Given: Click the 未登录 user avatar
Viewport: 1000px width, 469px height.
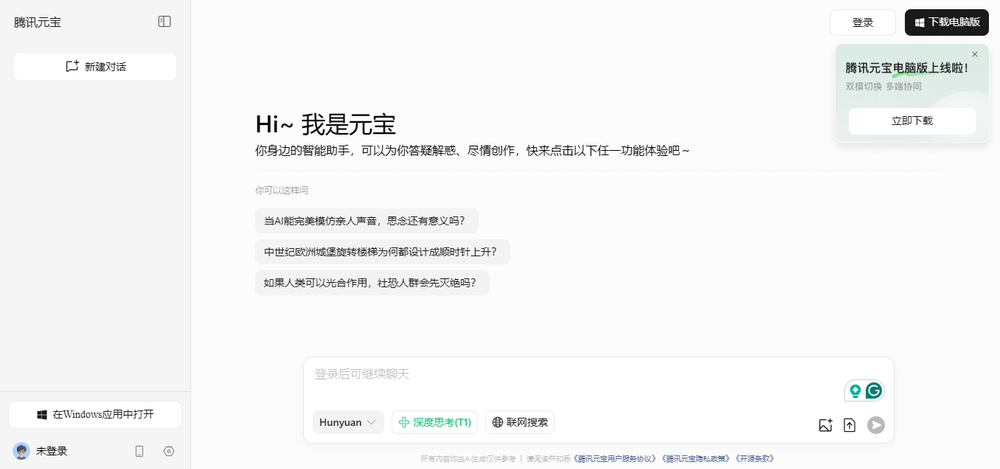Looking at the screenshot, I should tap(21, 451).
